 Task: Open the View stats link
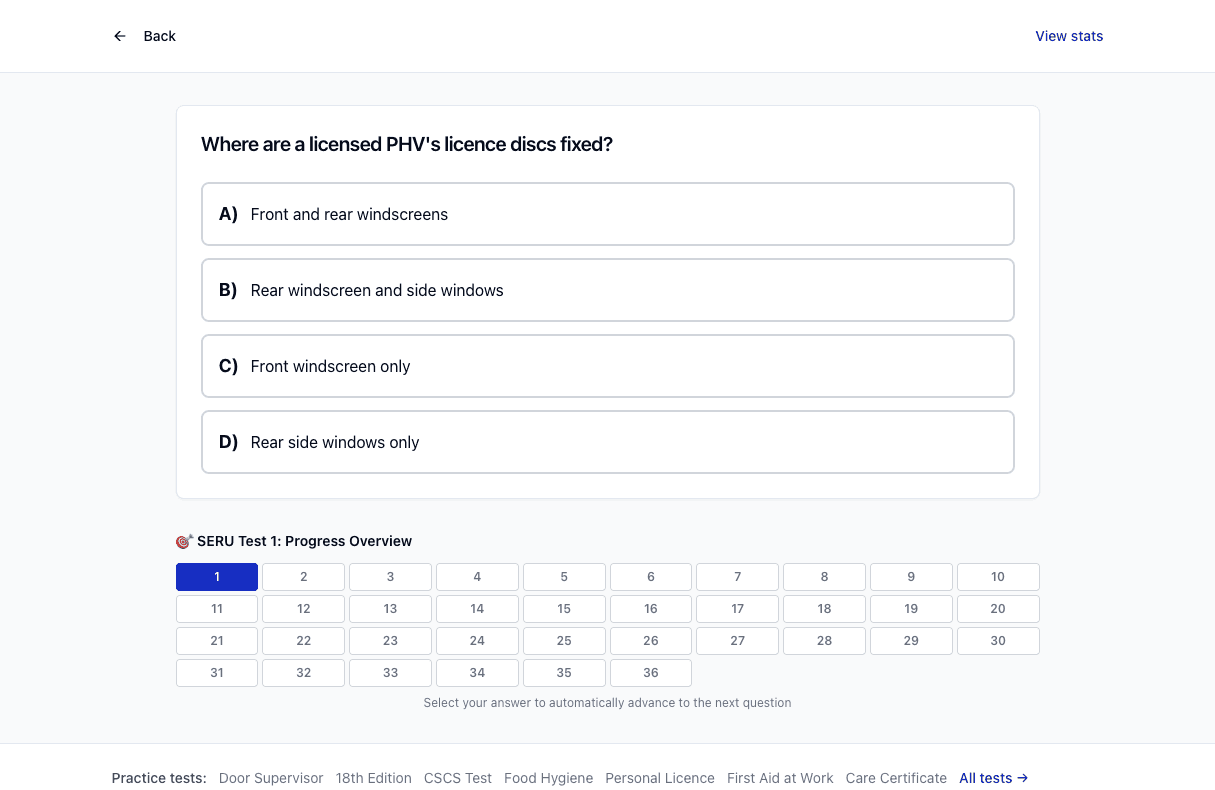click(1069, 36)
